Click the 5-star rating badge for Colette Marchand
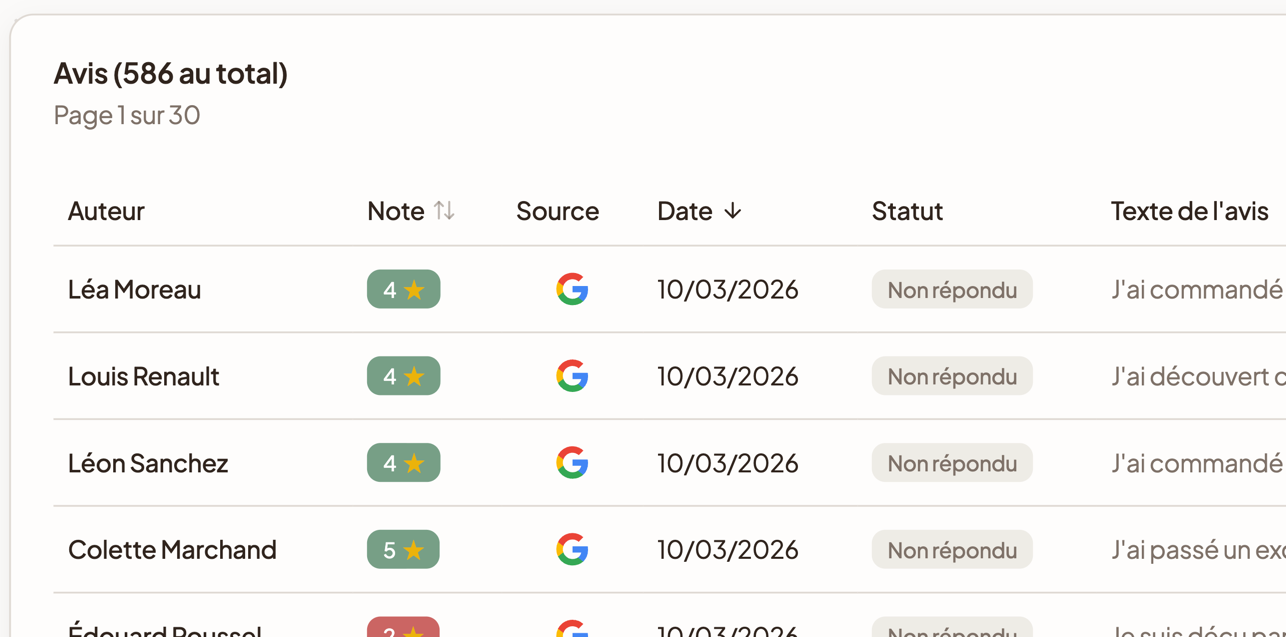 (x=403, y=550)
